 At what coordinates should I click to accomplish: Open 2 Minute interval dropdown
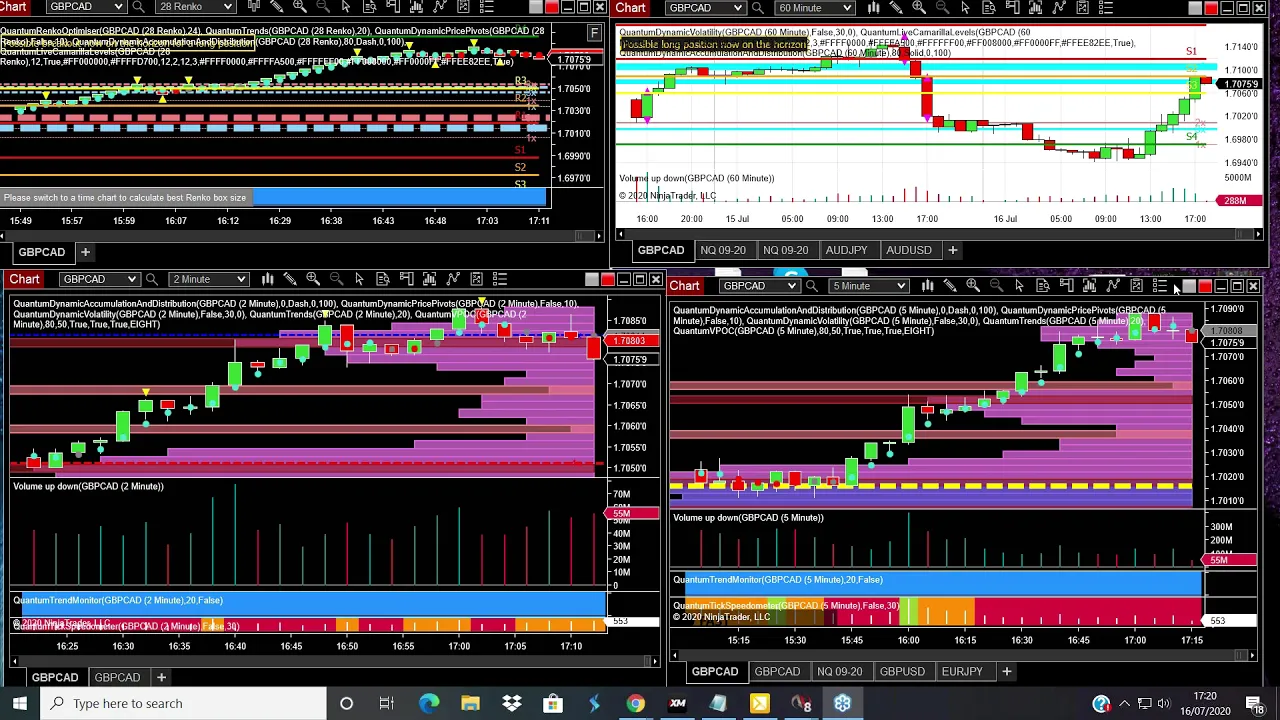click(x=208, y=279)
